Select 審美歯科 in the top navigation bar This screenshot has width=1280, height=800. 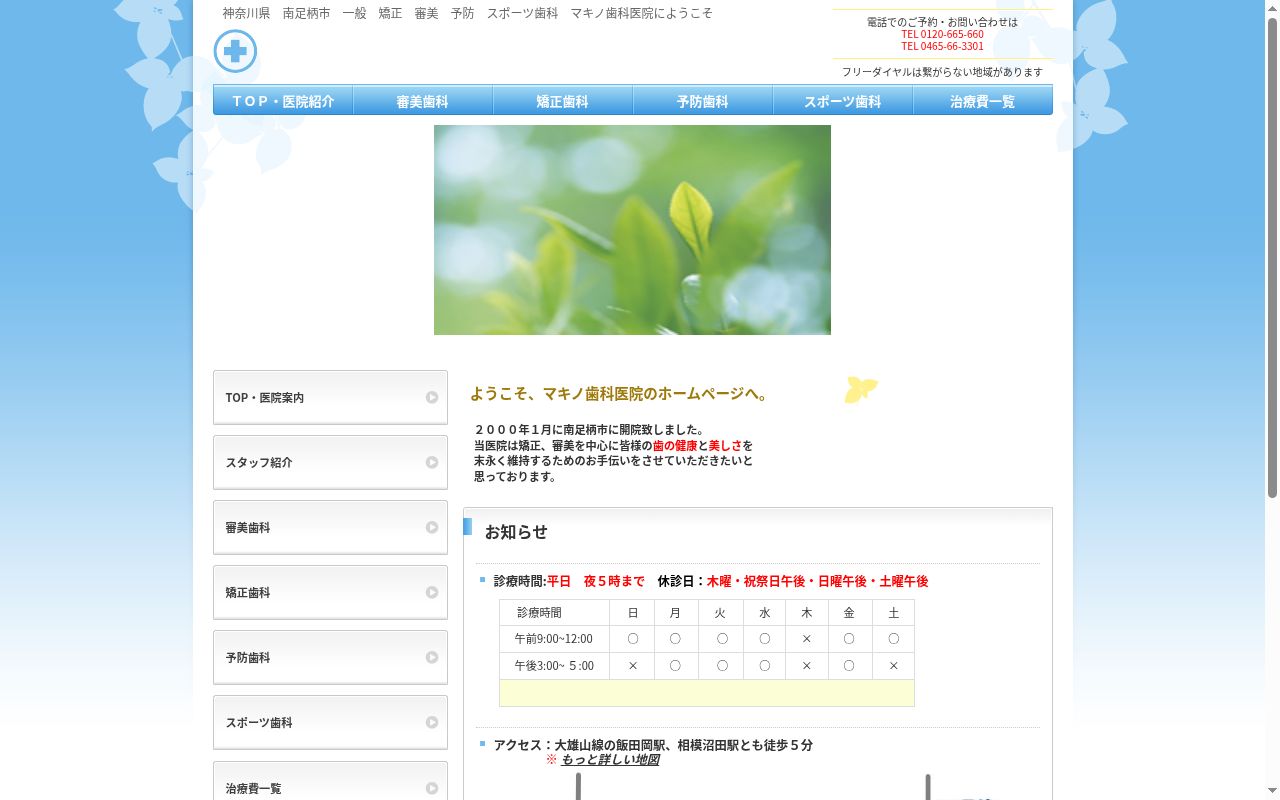pyautogui.click(x=423, y=101)
